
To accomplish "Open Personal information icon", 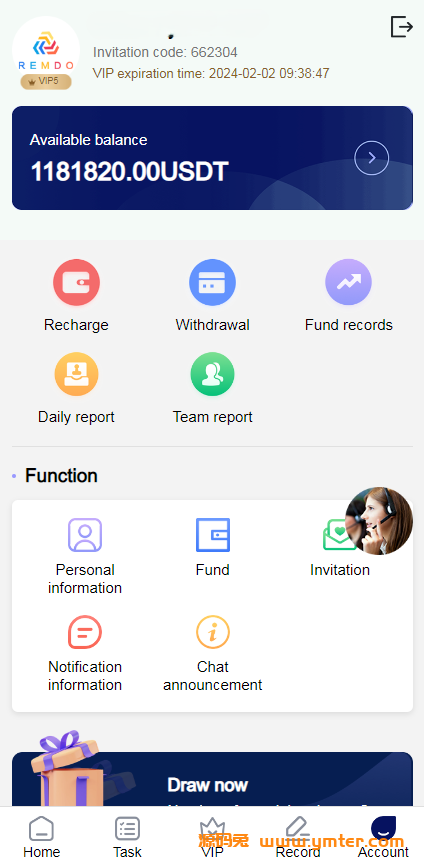I will [85, 535].
